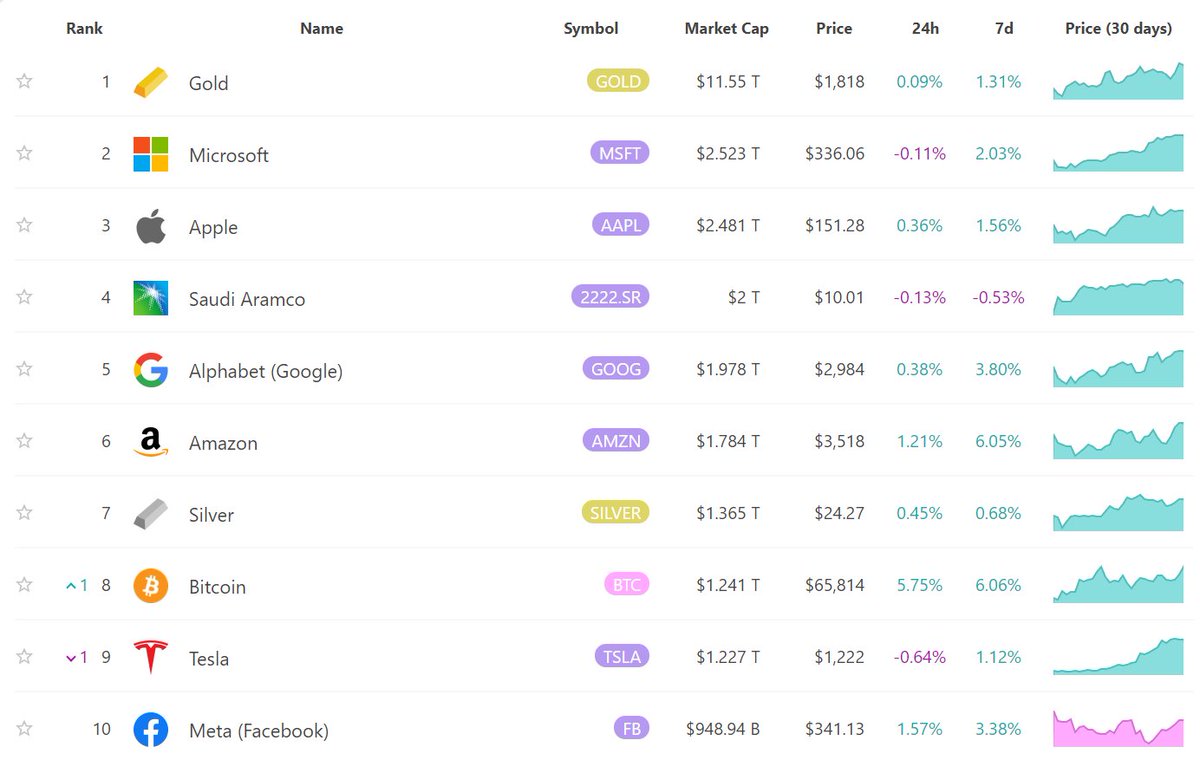
Task: Open Gold's 30-day price chart
Action: click(1118, 81)
